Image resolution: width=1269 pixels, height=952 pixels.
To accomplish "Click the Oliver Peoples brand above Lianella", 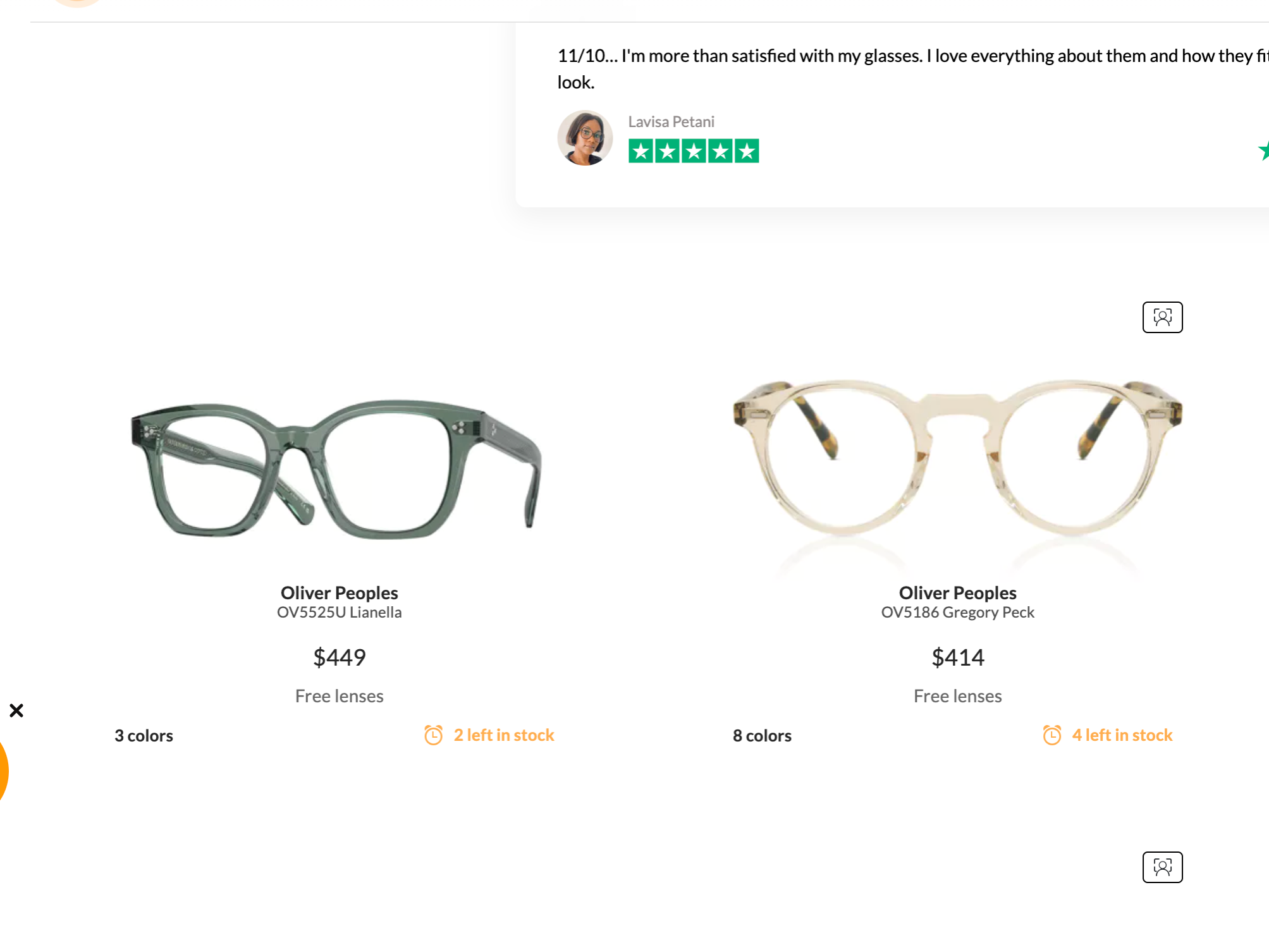I will (340, 593).
